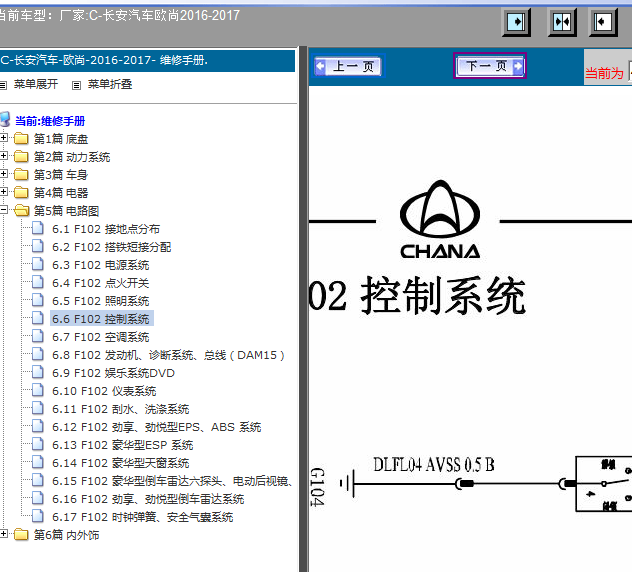Click the page icon of 6.10 仪表系统
This screenshot has width=632, height=572.
38,390
